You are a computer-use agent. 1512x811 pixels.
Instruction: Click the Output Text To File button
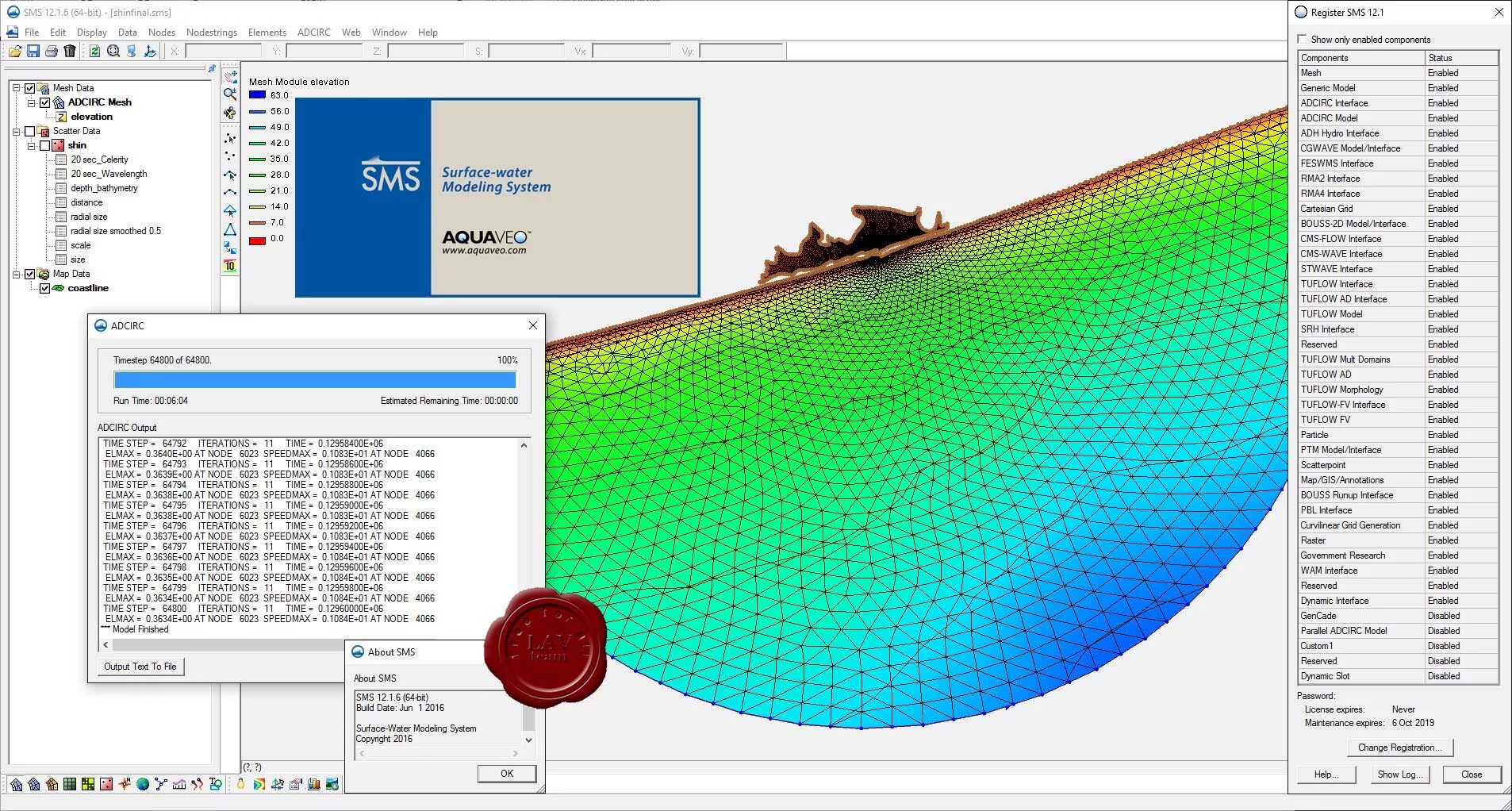(140, 667)
